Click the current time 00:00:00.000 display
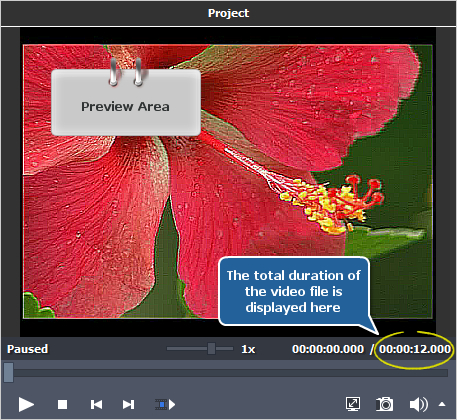The height and width of the screenshot is (420, 457). (328, 349)
